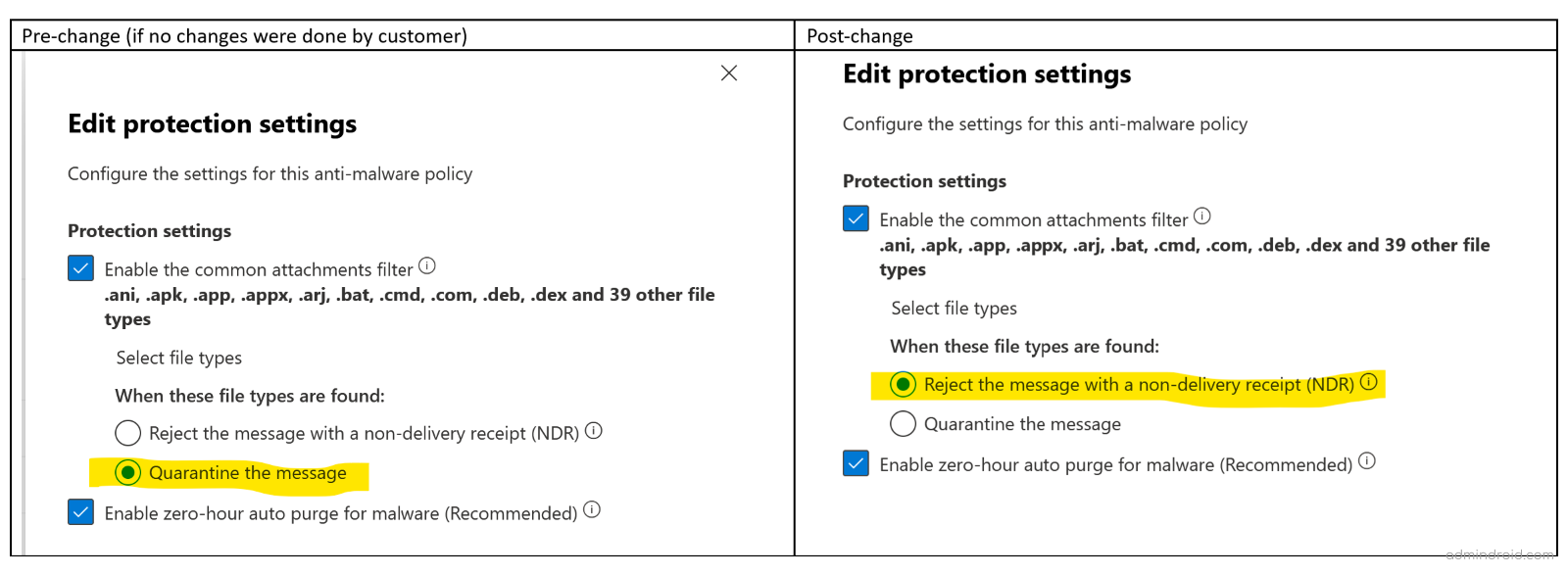The width and height of the screenshot is (1568, 575).
Task: Uncheck common attachments filter in post-change panel
Action: click(855, 218)
